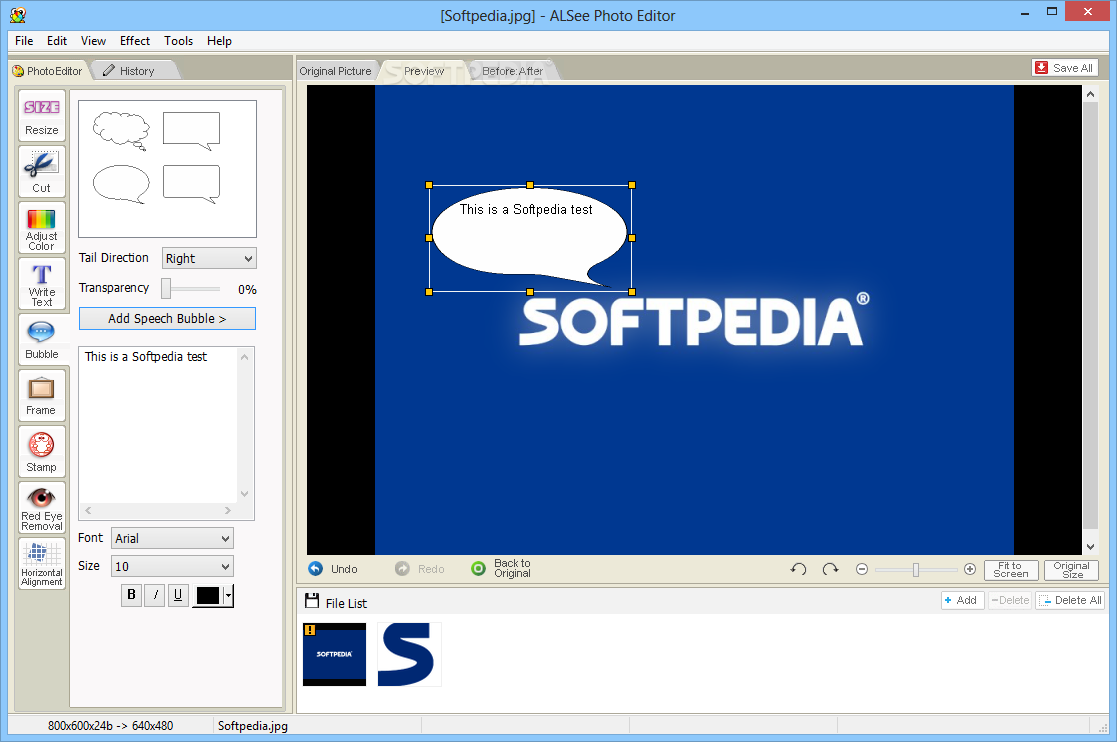Click the Original Size button
The height and width of the screenshot is (742, 1117).
(x=1071, y=570)
